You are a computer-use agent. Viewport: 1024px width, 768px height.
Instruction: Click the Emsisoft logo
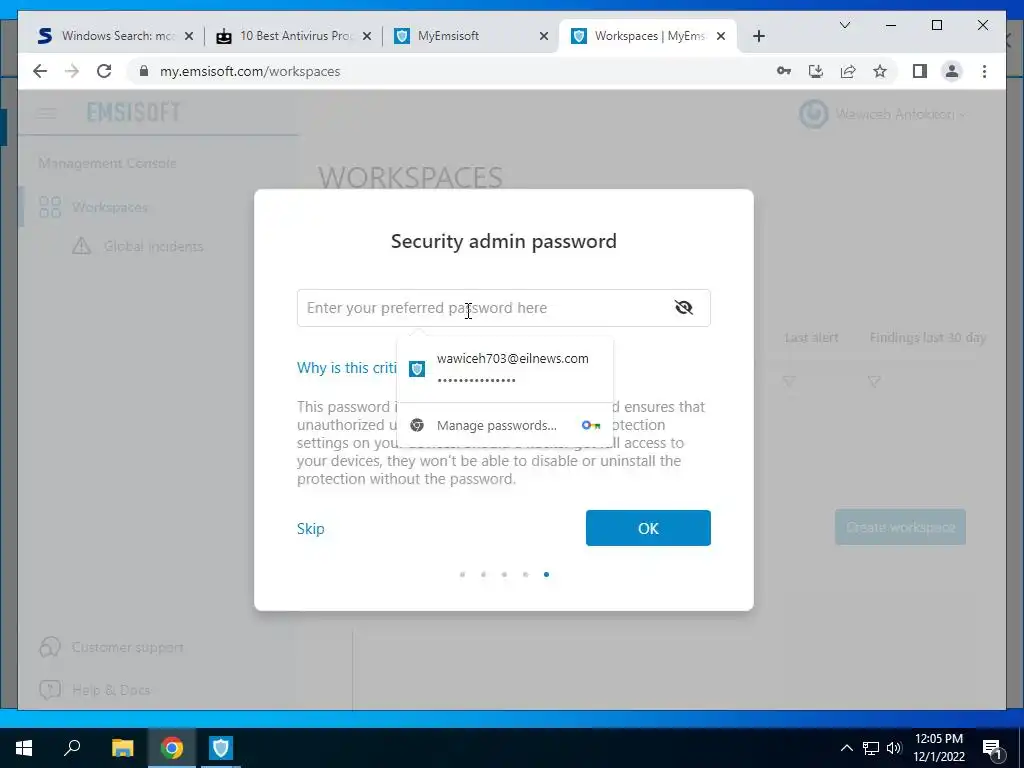[133, 112]
